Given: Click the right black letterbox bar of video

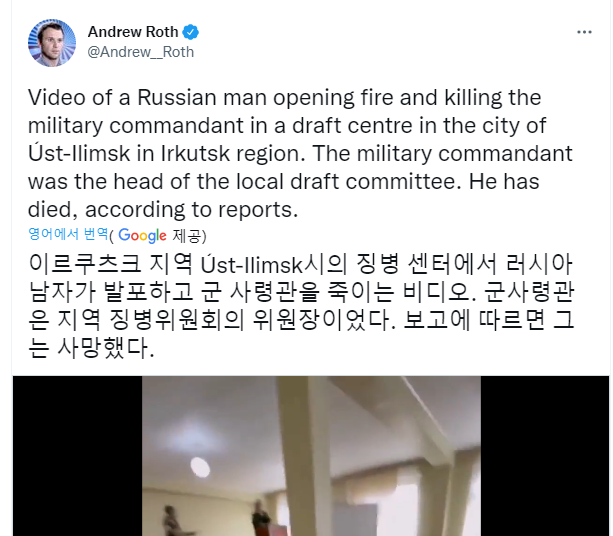Looking at the screenshot, I should (545, 456).
